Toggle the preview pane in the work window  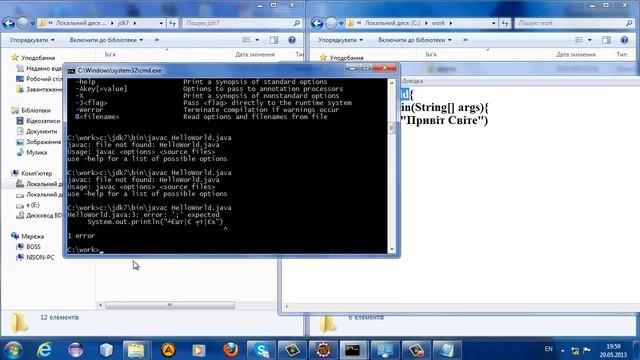click(x=606, y=40)
